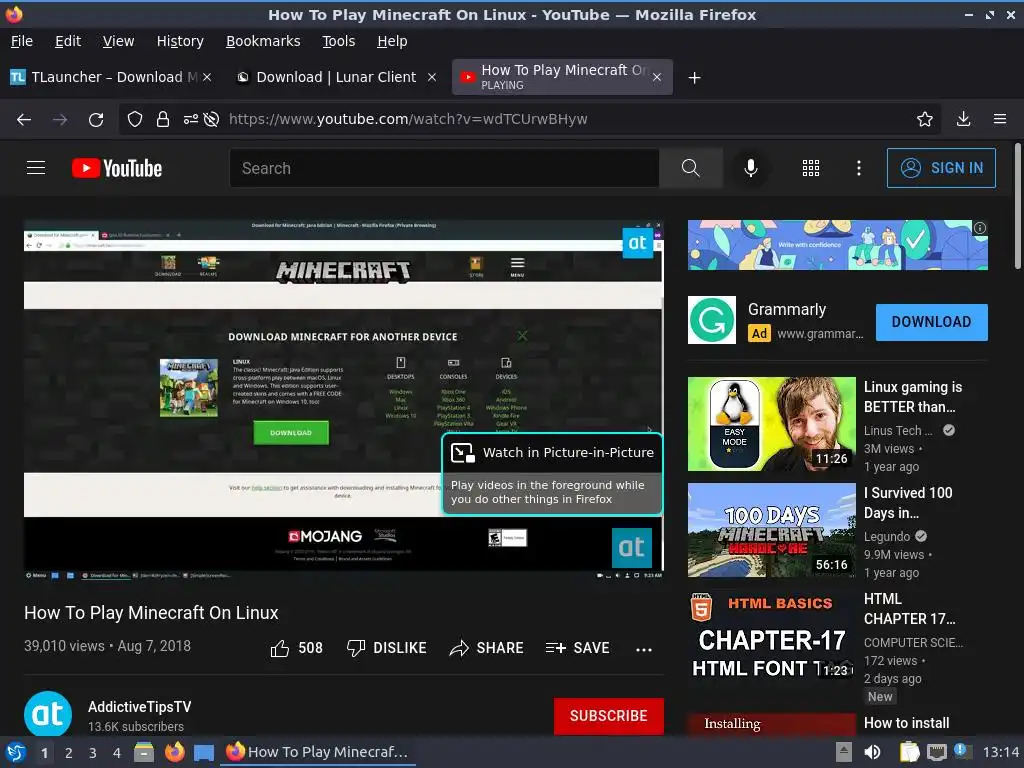Close the TLauncher tab

coord(207,77)
